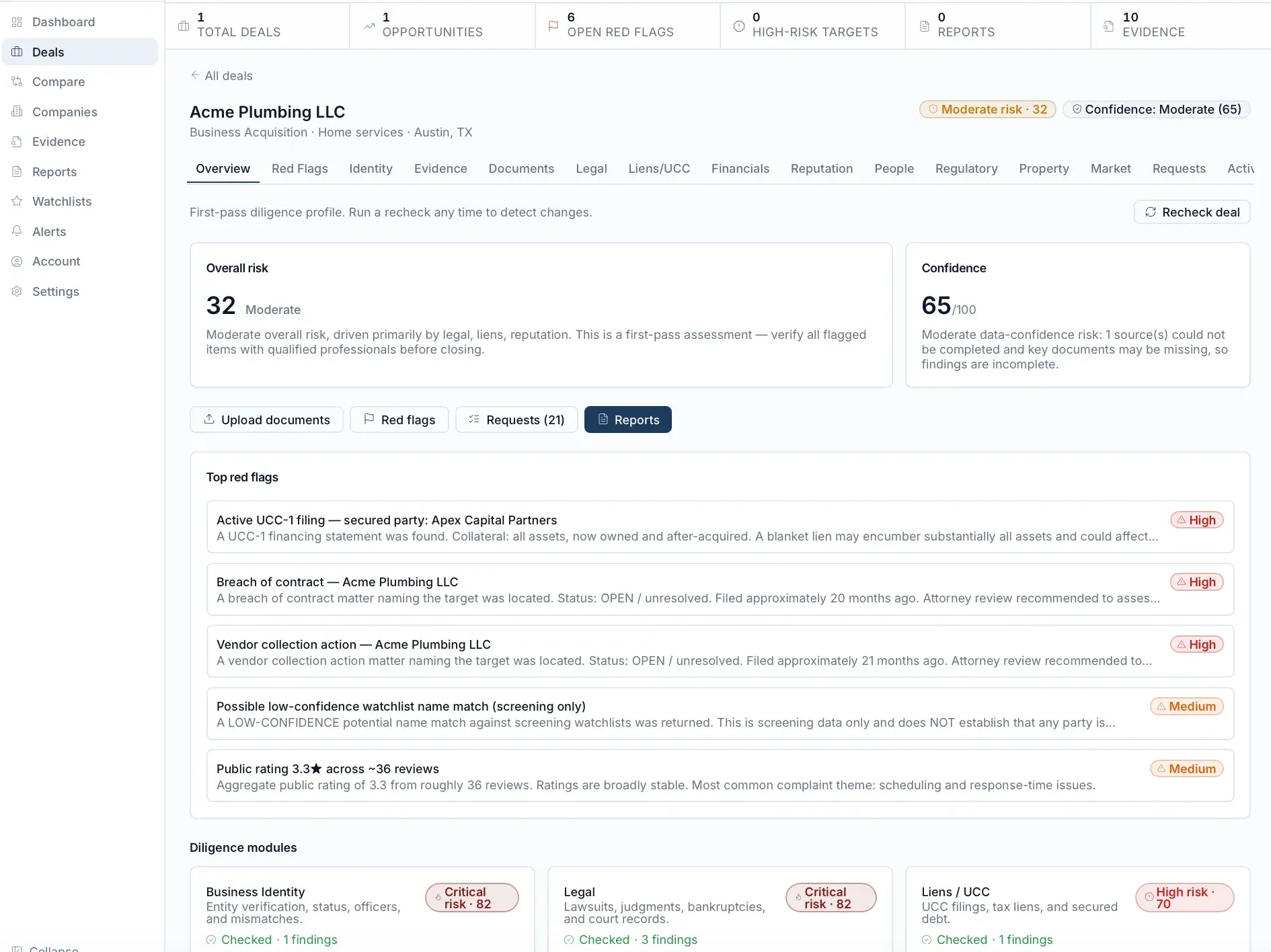Open the Documents tab
This screenshot has width=1271, height=952.
(x=521, y=169)
